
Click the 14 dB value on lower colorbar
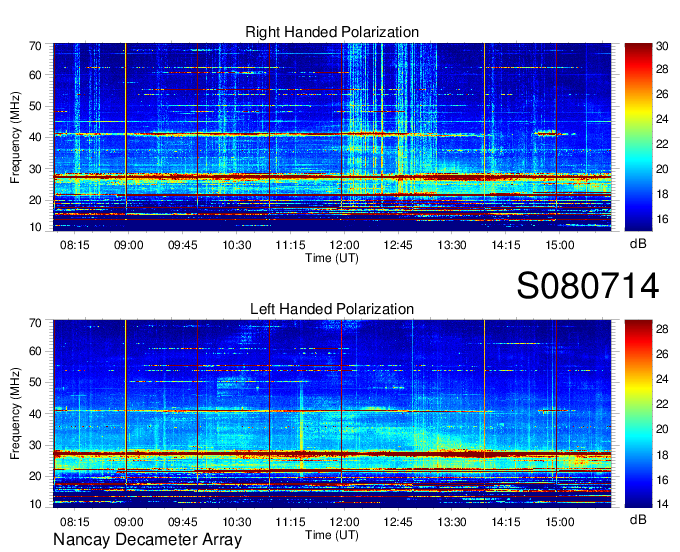click(x=662, y=504)
